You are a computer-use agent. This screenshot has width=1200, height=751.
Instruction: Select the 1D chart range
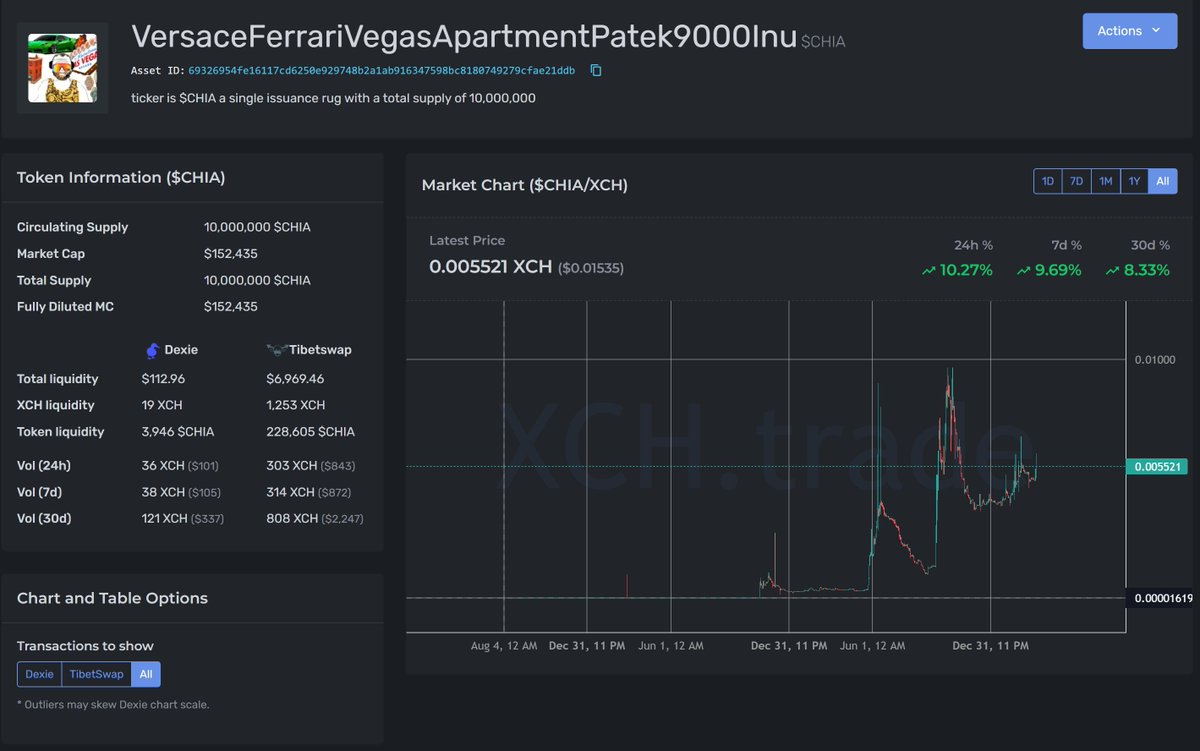(1047, 181)
